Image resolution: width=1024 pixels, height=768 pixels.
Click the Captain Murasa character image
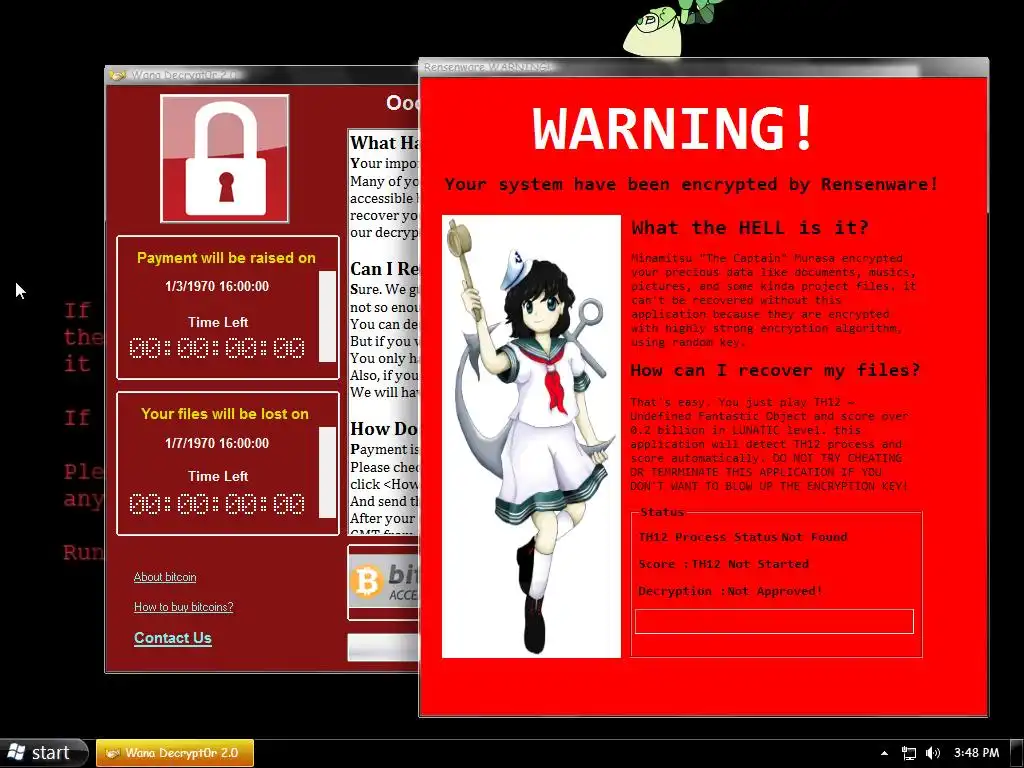(531, 436)
